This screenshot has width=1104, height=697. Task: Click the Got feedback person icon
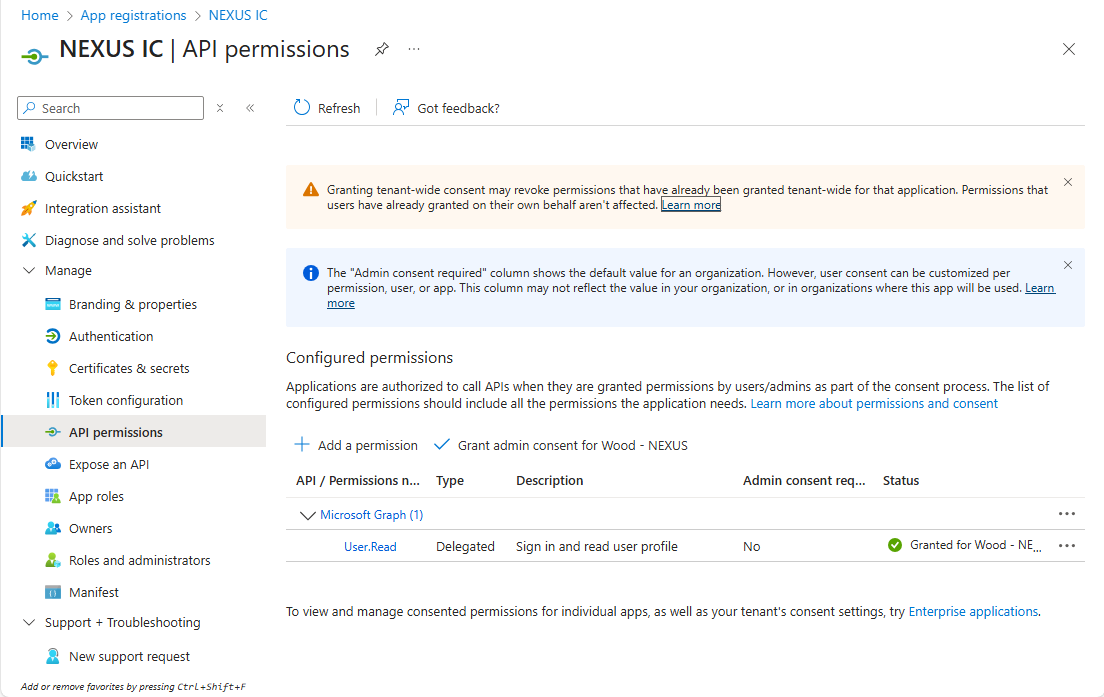click(401, 107)
